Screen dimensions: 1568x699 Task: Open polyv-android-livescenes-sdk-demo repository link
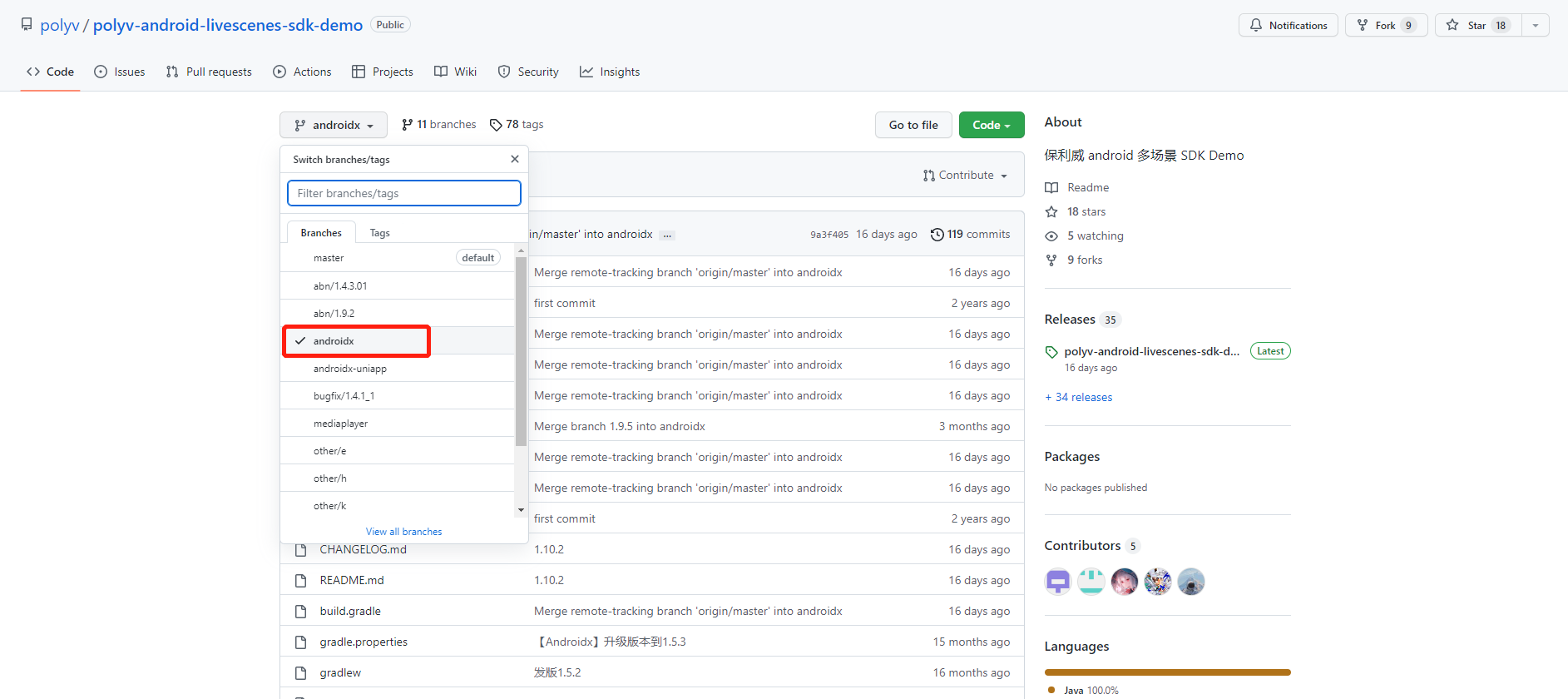228,25
